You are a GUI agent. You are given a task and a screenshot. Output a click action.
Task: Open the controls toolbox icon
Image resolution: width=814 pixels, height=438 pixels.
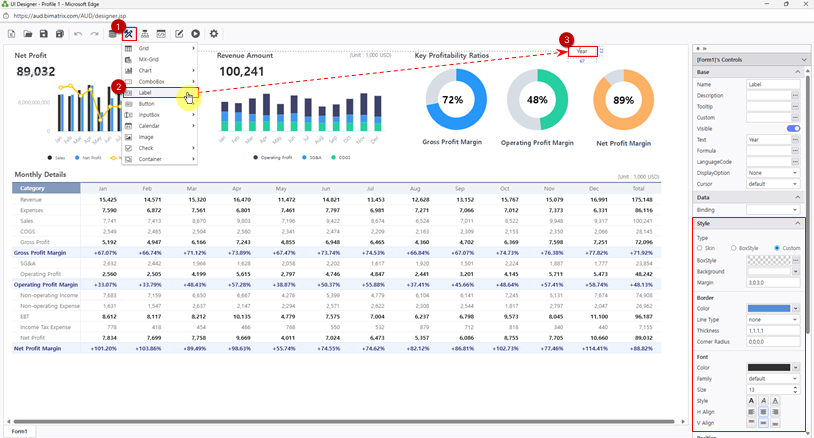(x=129, y=34)
